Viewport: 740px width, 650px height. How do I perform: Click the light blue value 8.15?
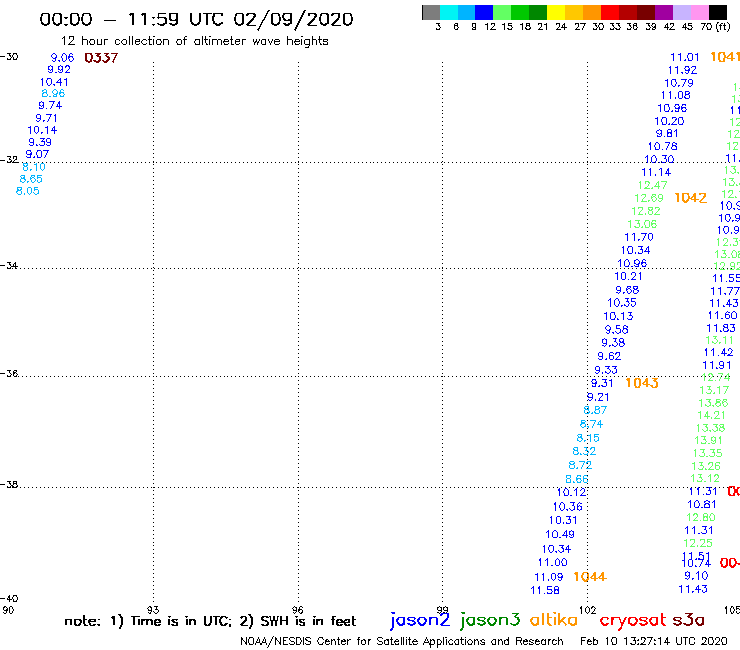pos(588,438)
